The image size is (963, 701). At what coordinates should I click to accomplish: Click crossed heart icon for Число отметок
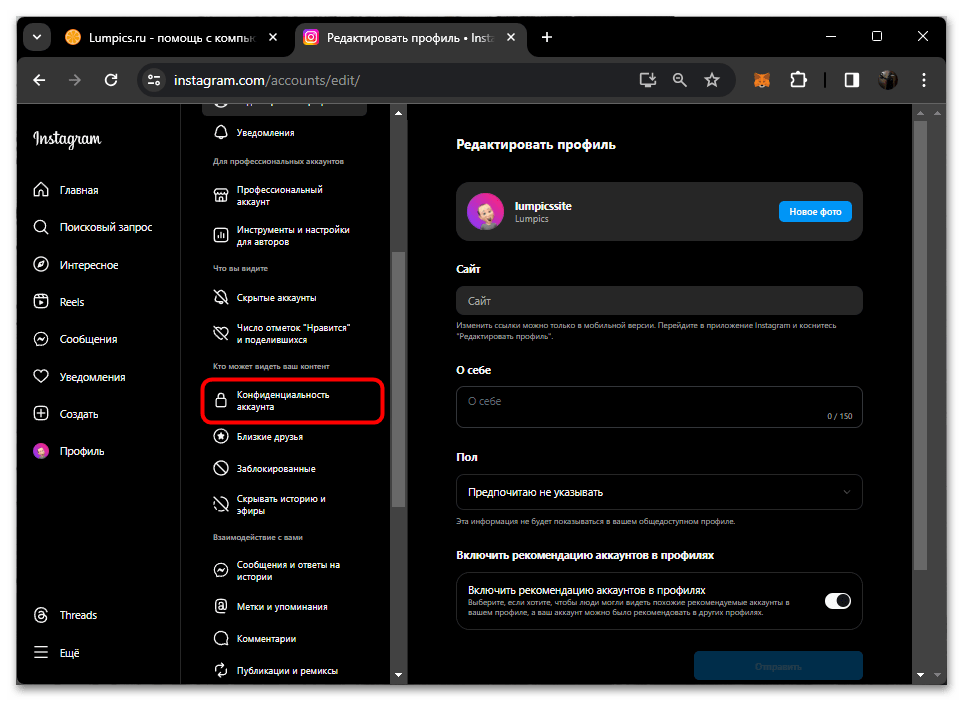[220, 334]
